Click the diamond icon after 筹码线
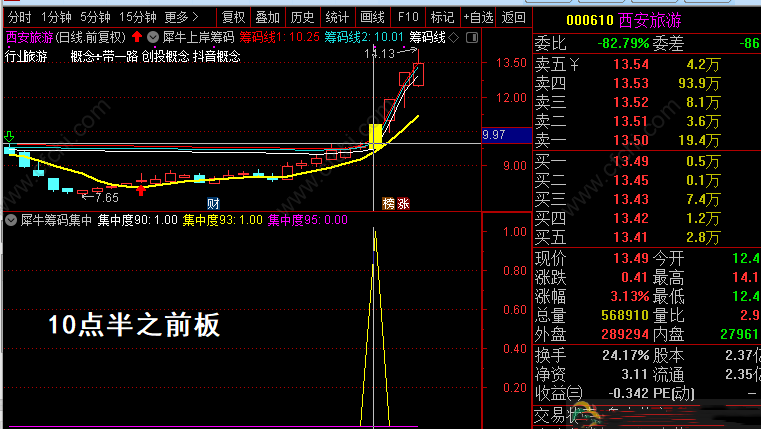 point(453,37)
